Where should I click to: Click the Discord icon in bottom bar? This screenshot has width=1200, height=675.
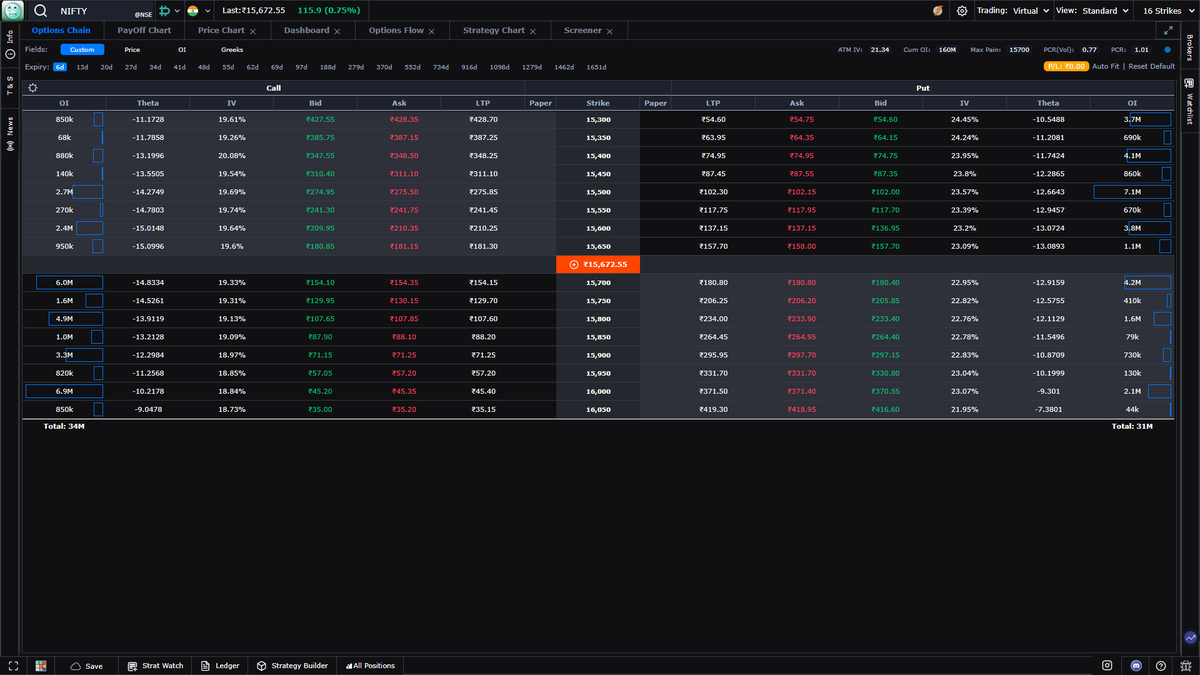pyautogui.click(x=1136, y=665)
